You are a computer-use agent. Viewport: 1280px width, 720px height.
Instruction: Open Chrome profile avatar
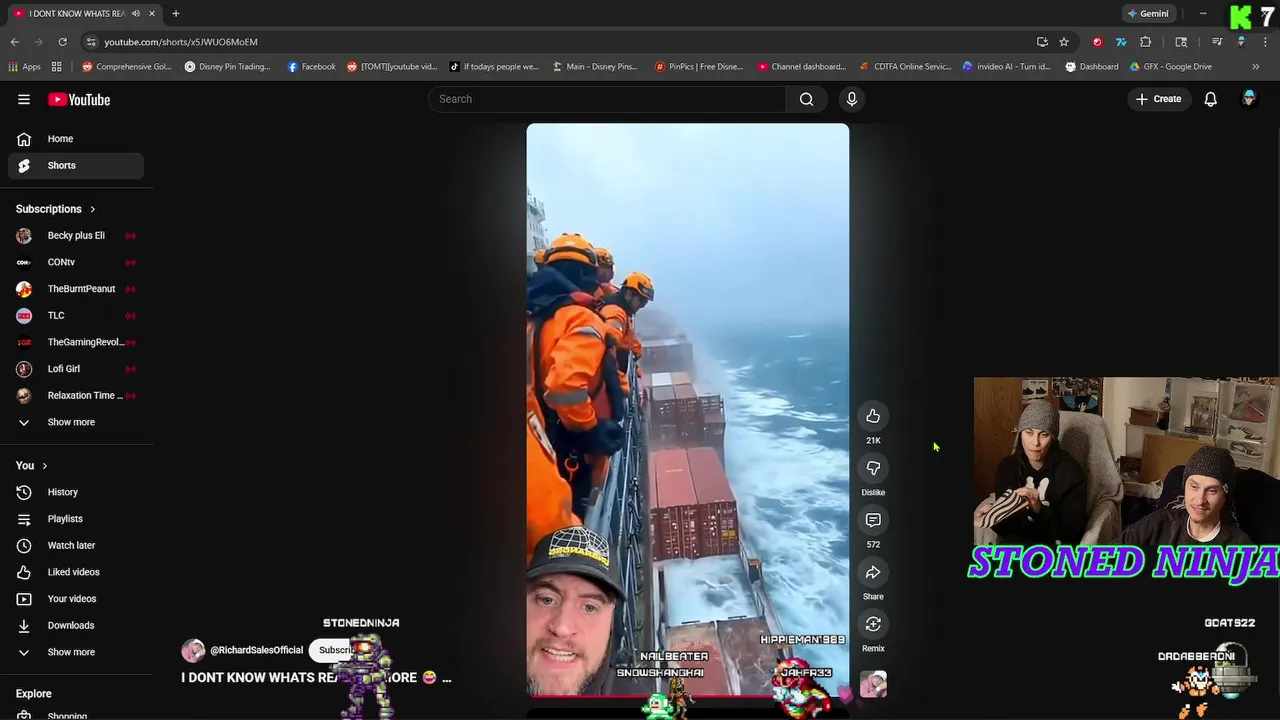click(x=1241, y=42)
